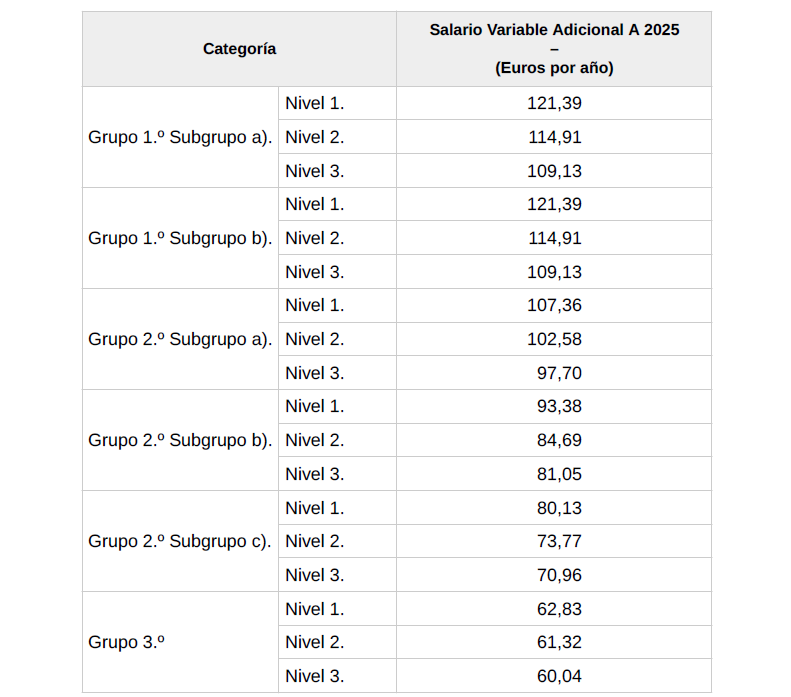Select the cell showing 70,96
The width and height of the screenshot is (791, 697).
click(558, 576)
